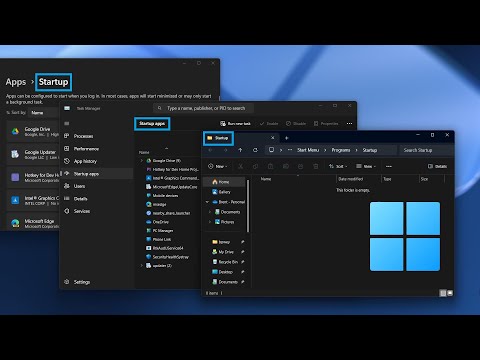The width and height of the screenshot is (480, 360).
Task: Click Programs in Explorer address breadcrumb
Action: tap(341, 150)
